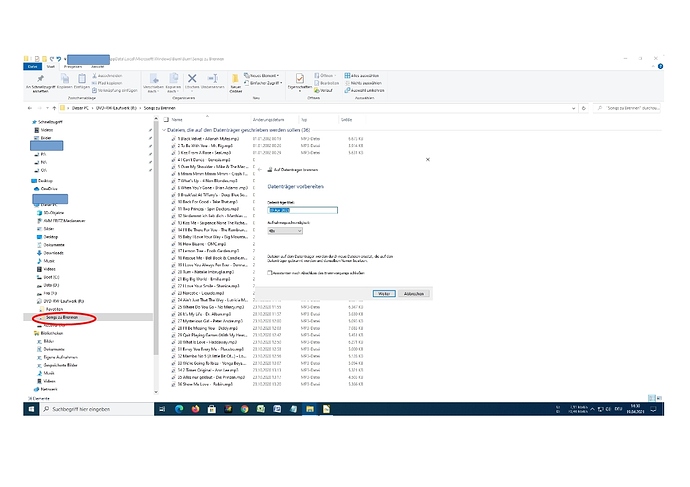Select Downloads in the navigation tree
This screenshot has width=690, height=487.
51,253
